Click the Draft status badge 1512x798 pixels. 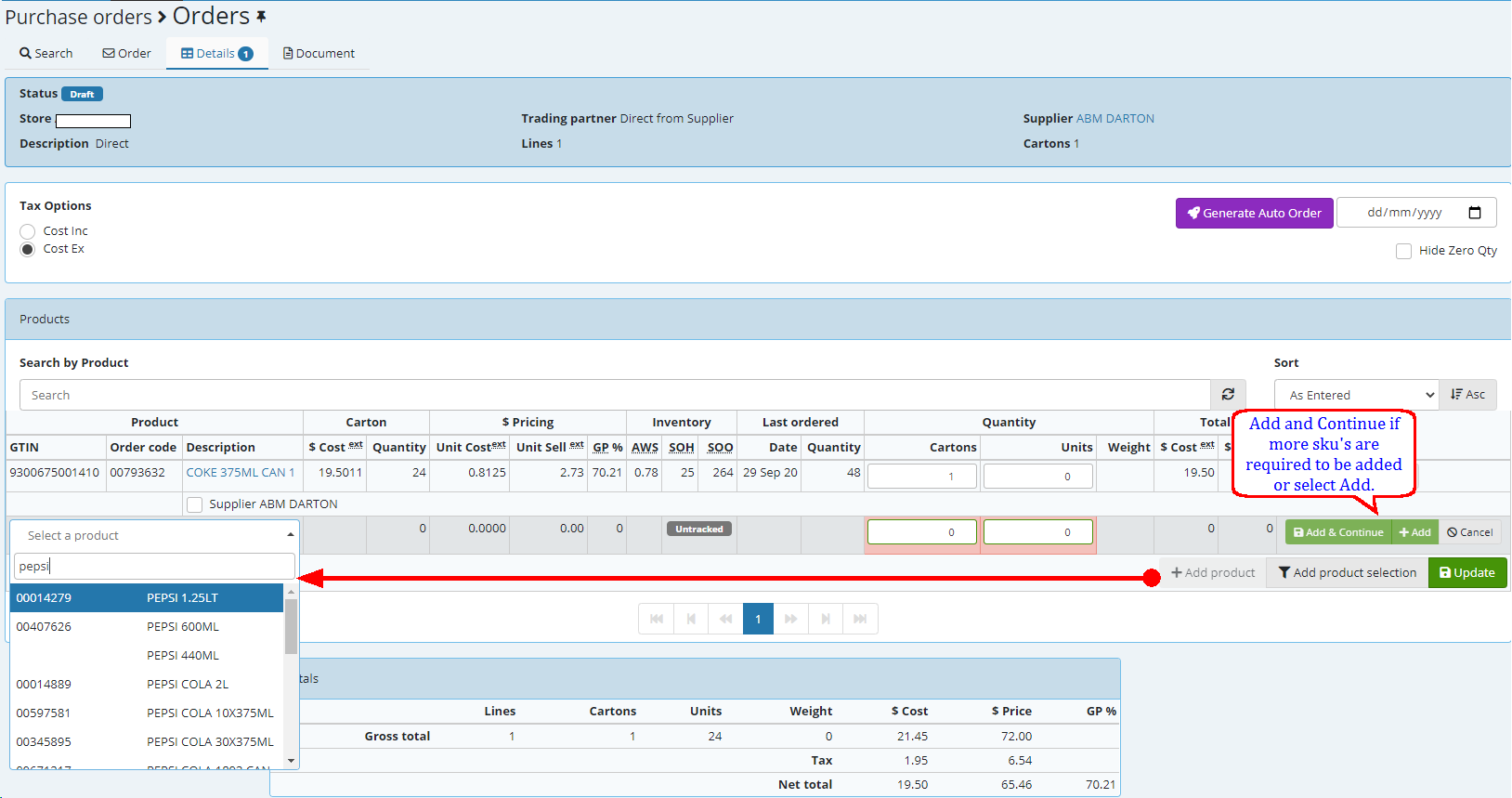(82, 94)
